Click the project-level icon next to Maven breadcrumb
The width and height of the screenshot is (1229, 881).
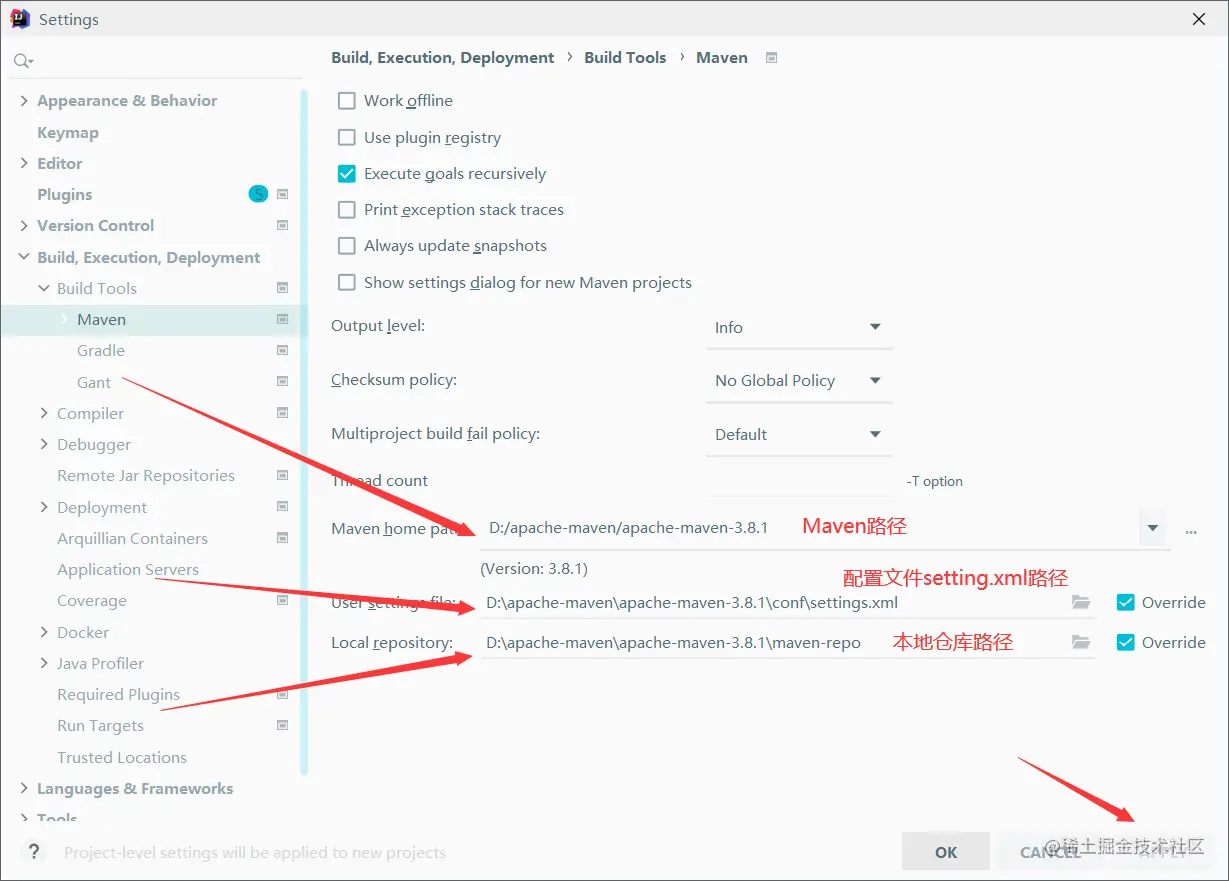click(771, 58)
